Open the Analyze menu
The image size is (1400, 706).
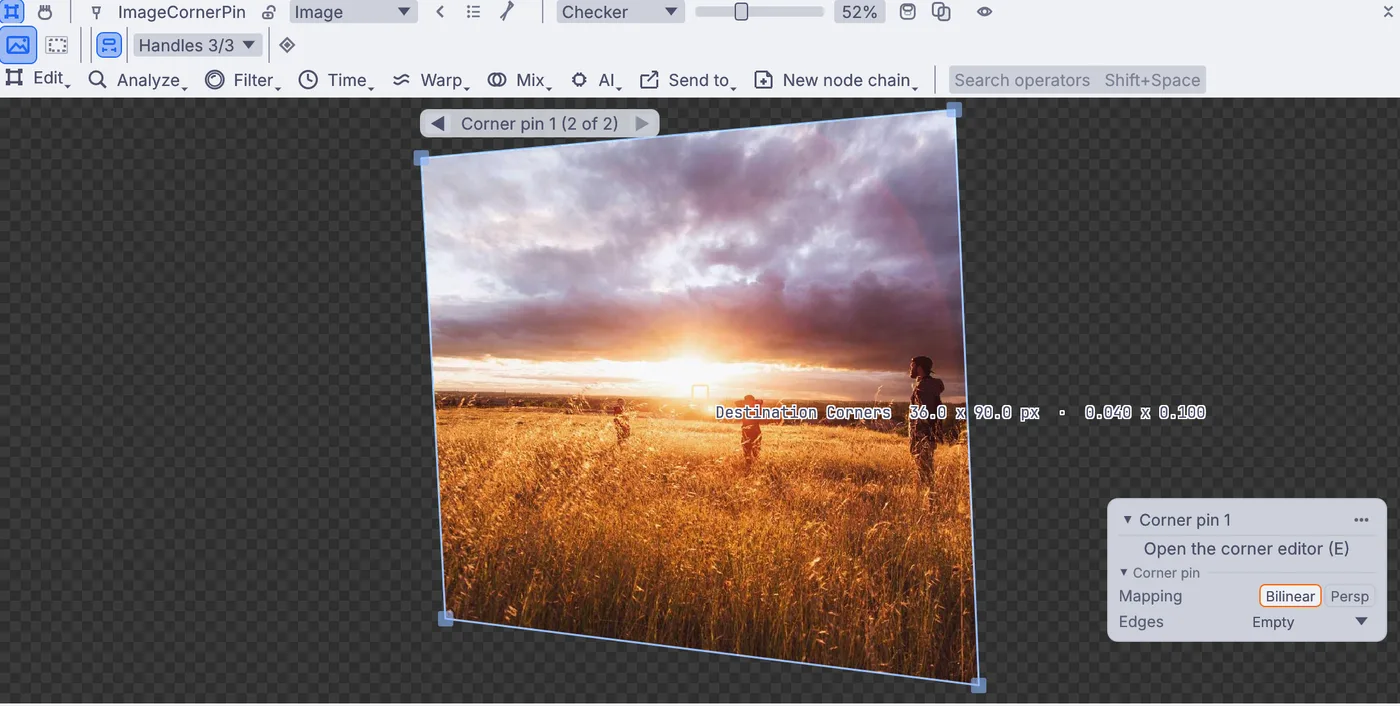coord(138,80)
